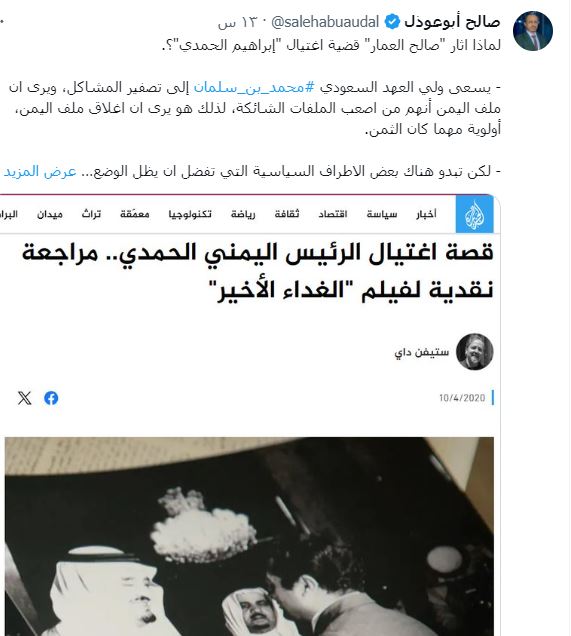Screen dimensions: 571x636
Task: Share article via Facebook icon
Action: click(51, 398)
